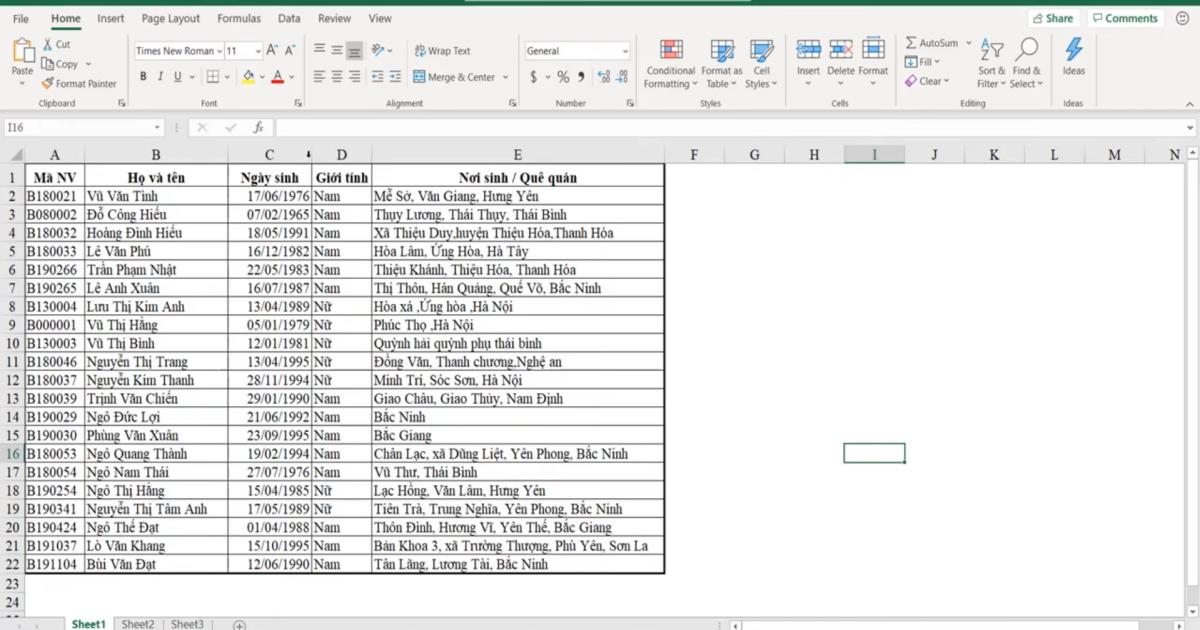Toggle bold formatting
The height and width of the screenshot is (630, 1200).
143,75
